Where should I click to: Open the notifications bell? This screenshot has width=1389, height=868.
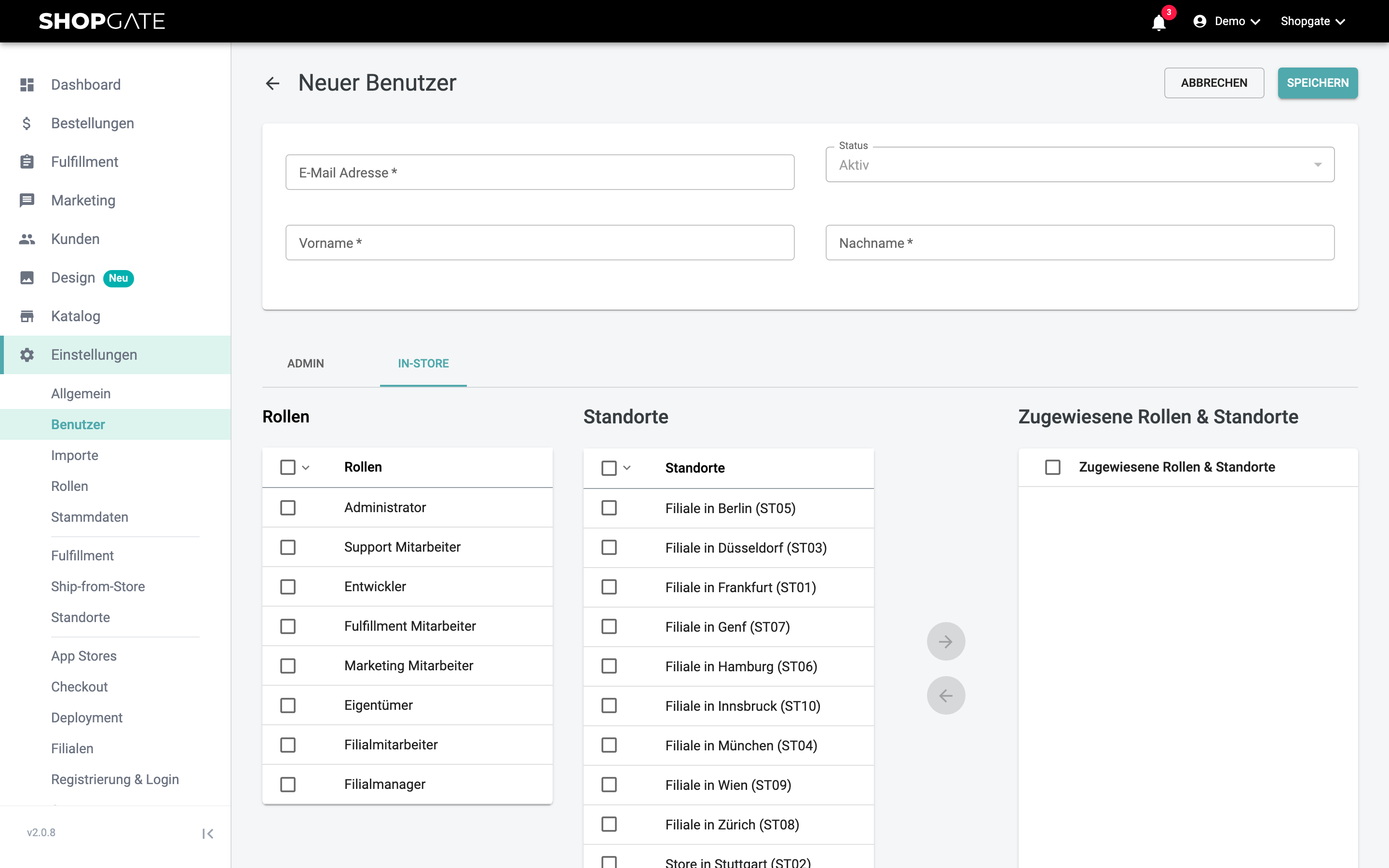coord(1159,22)
